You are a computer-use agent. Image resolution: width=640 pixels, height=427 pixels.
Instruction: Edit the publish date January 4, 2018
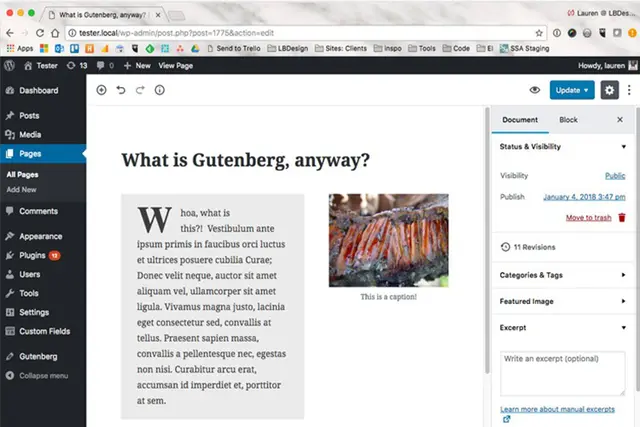point(584,197)
